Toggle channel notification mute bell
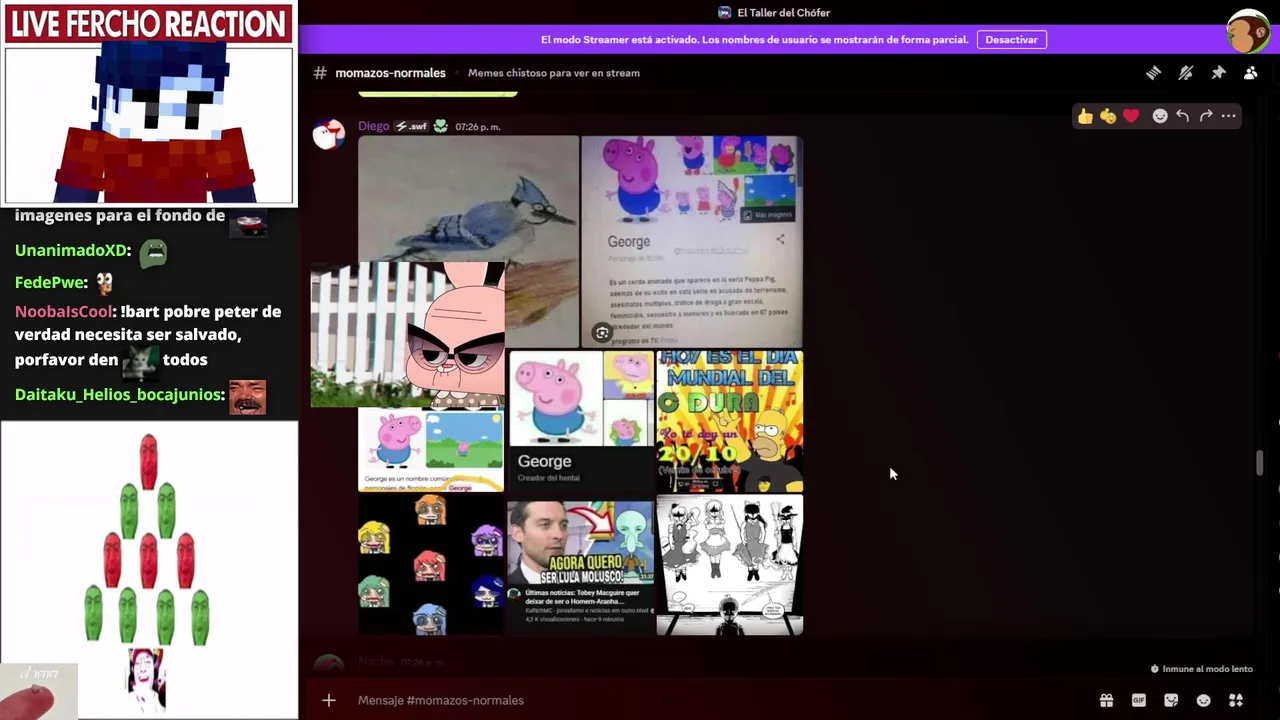This screenshot has height=720, width=1280. tap(1186, 73)
